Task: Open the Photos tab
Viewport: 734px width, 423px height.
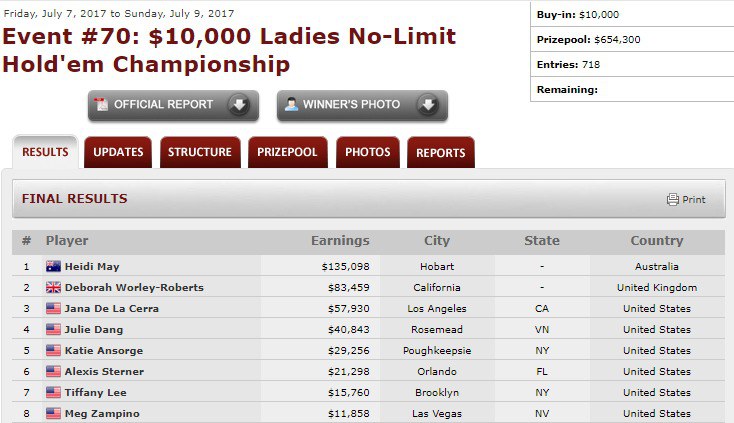Action: [367, 152]
